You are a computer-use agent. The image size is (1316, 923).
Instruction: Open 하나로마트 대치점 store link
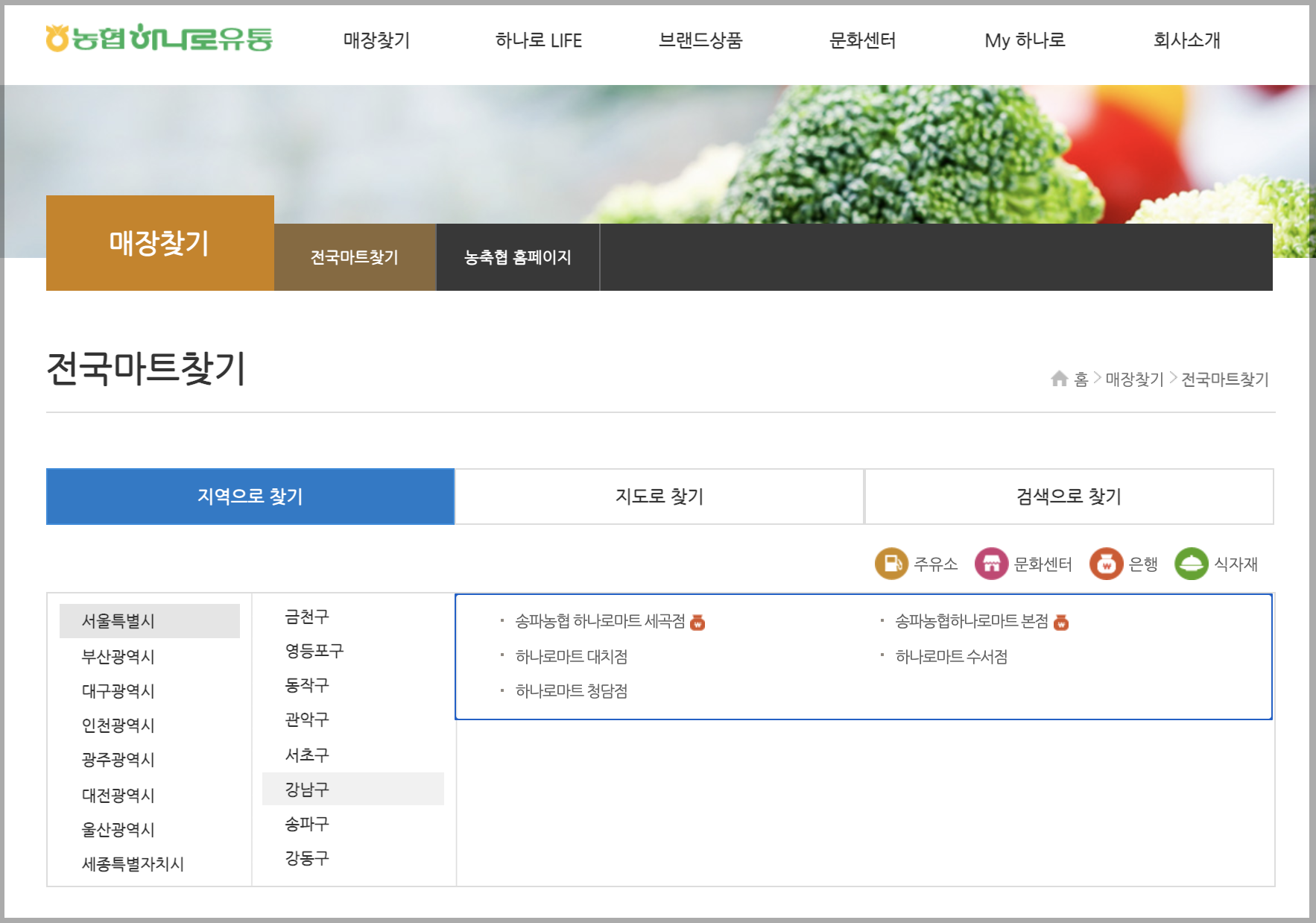pos(572,657)
